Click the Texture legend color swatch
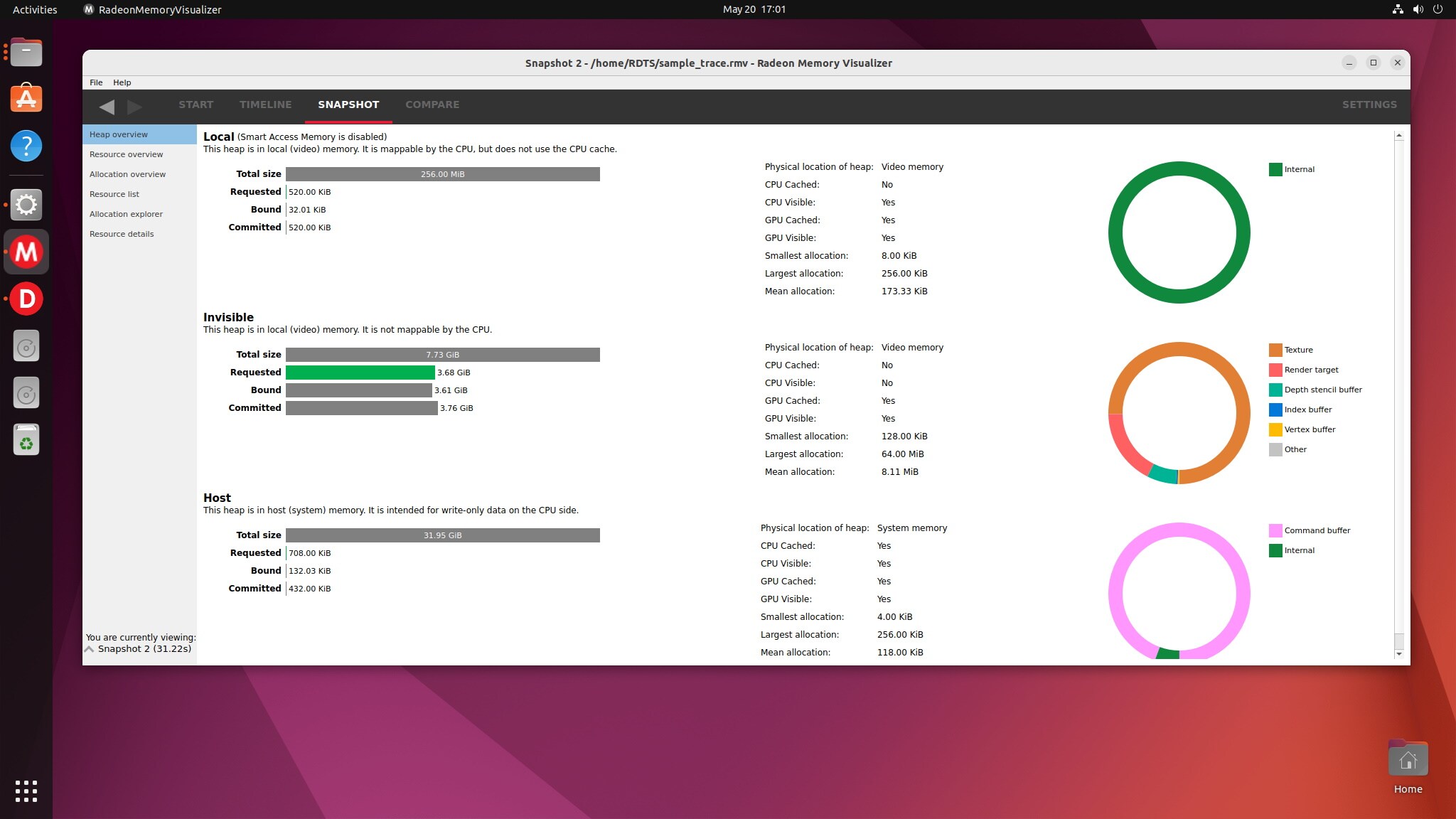This screenshot has width=1456, height=819. [1275, 350]
